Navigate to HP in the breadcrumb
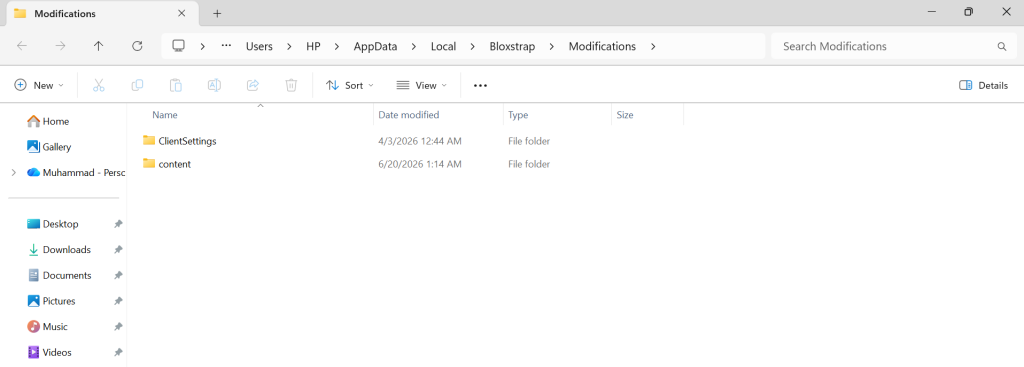1024x367 pixels. click(313, 46)
